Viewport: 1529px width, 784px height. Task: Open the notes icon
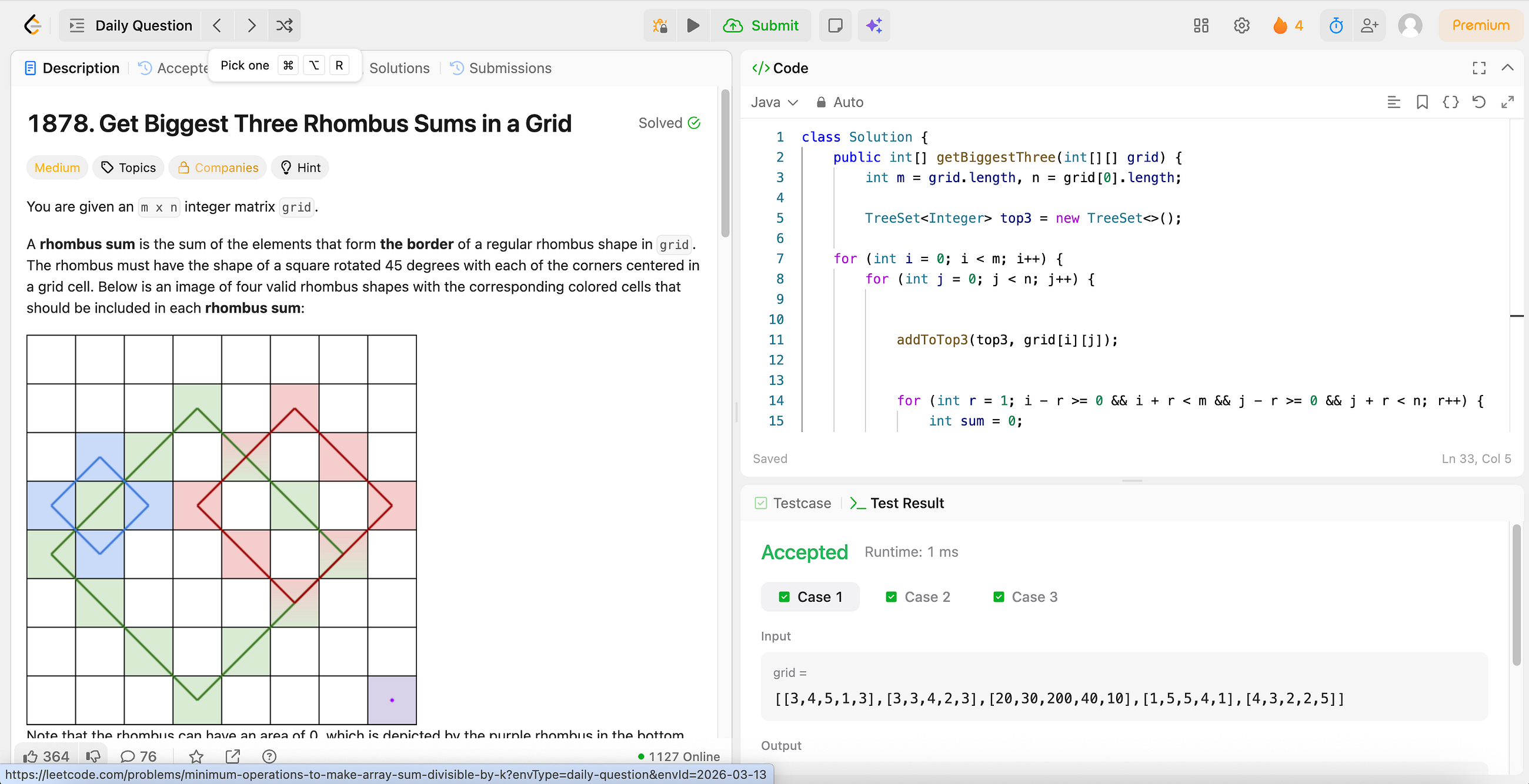[x=835, y=25]
